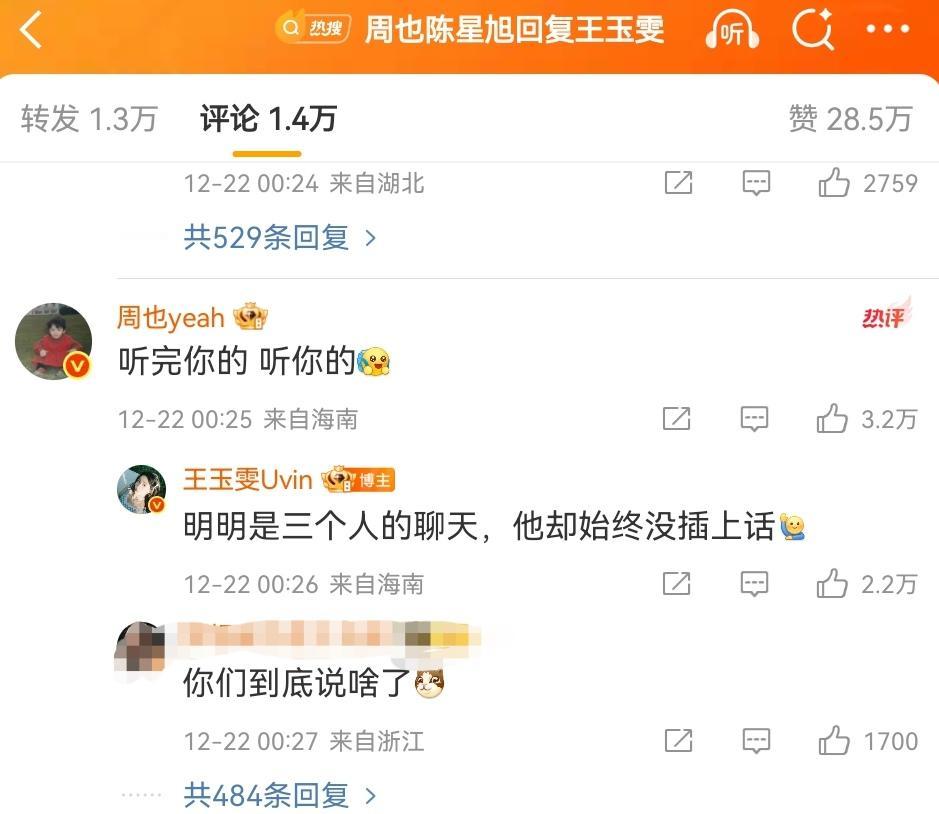The height and width of the screenshot is (814, 939).
Task: Open 周也yeah's avatar thumbnail
Action: [x=53, y=341]
